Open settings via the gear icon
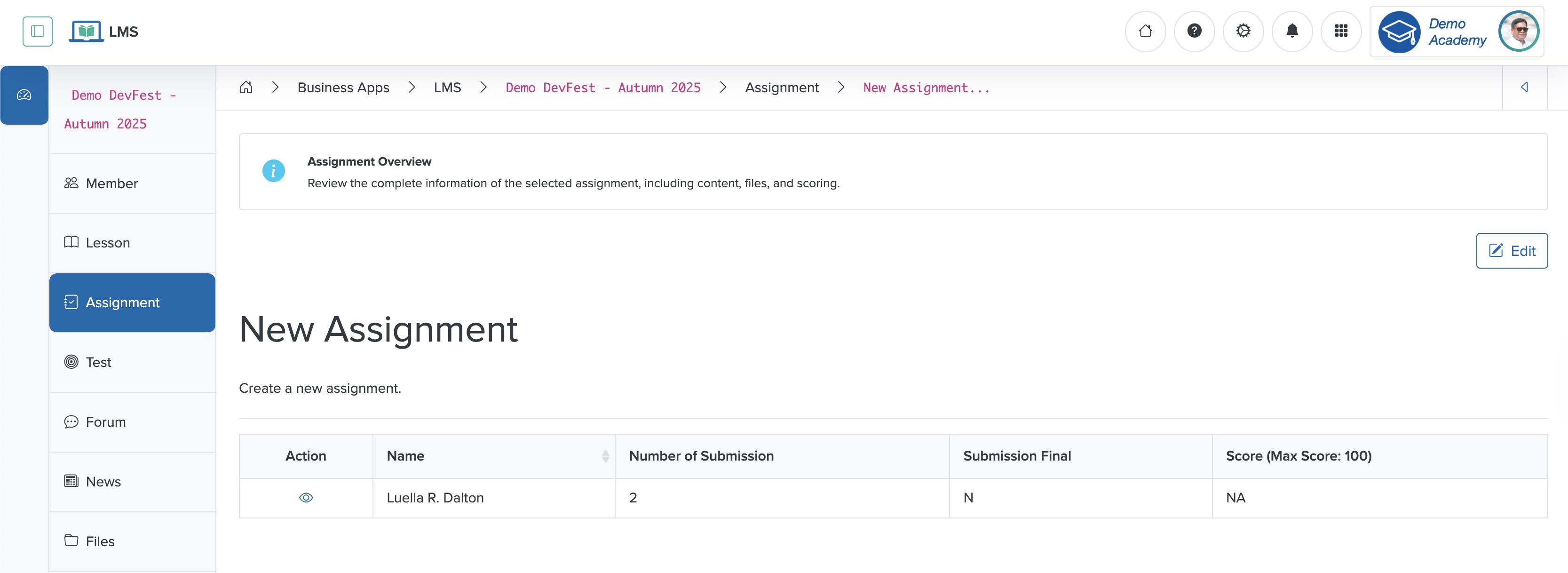1568x573 pixels. coord(1243,31)
